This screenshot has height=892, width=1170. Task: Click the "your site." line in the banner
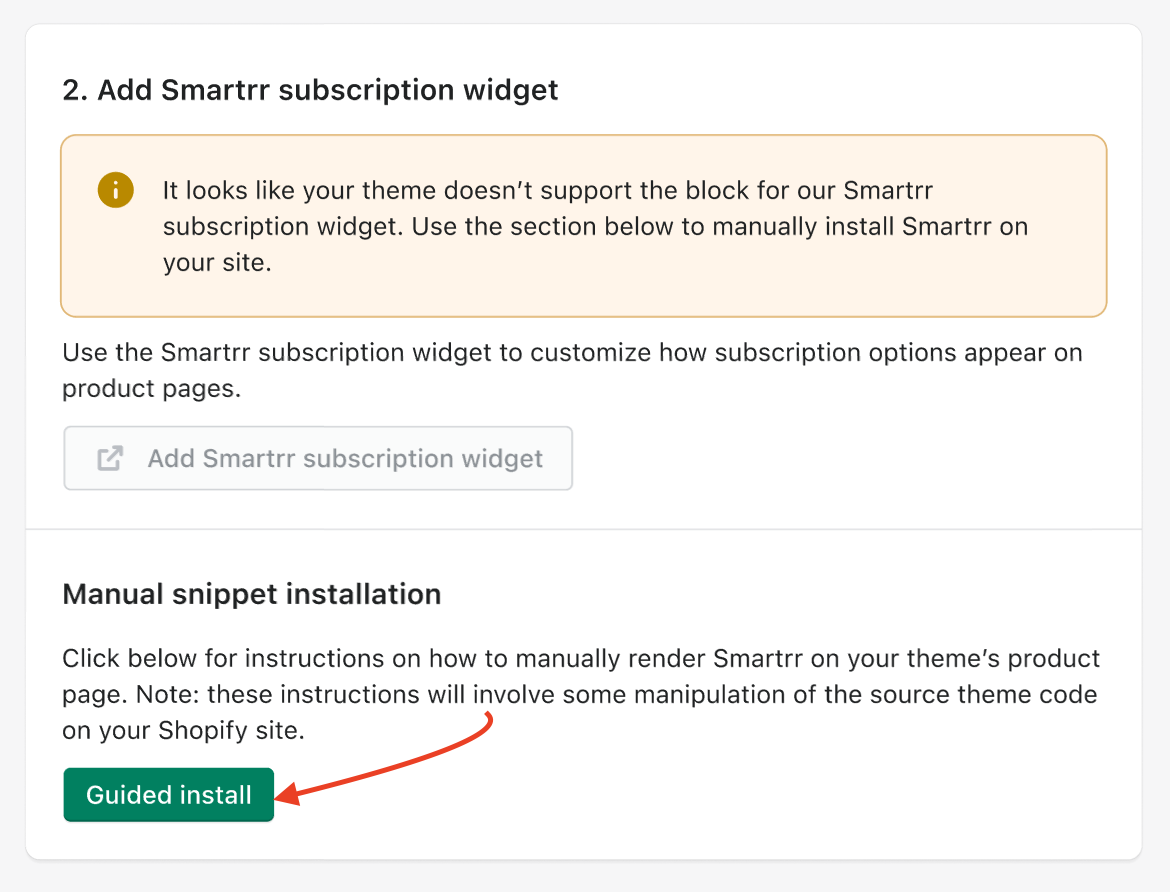point(217,263)
